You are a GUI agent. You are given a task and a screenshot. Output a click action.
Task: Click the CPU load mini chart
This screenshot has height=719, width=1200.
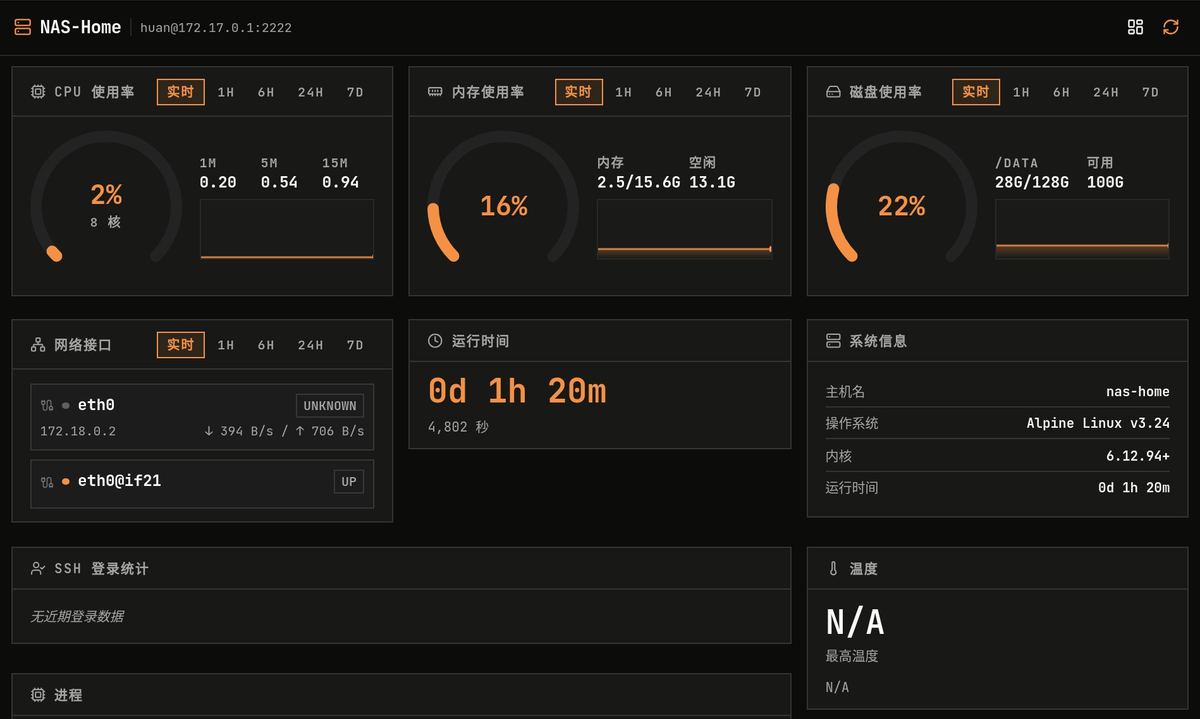pos(287,229)
